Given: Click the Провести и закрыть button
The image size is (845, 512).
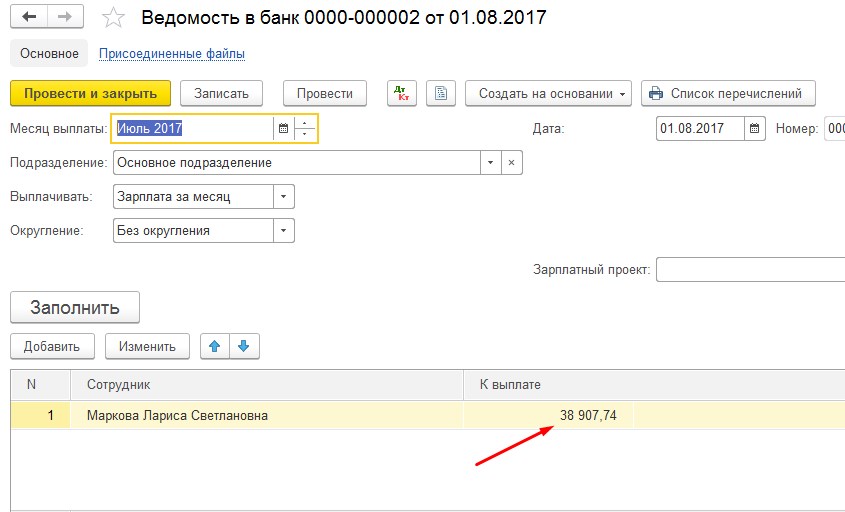Looking at the screenshot, I should [91, 93].
